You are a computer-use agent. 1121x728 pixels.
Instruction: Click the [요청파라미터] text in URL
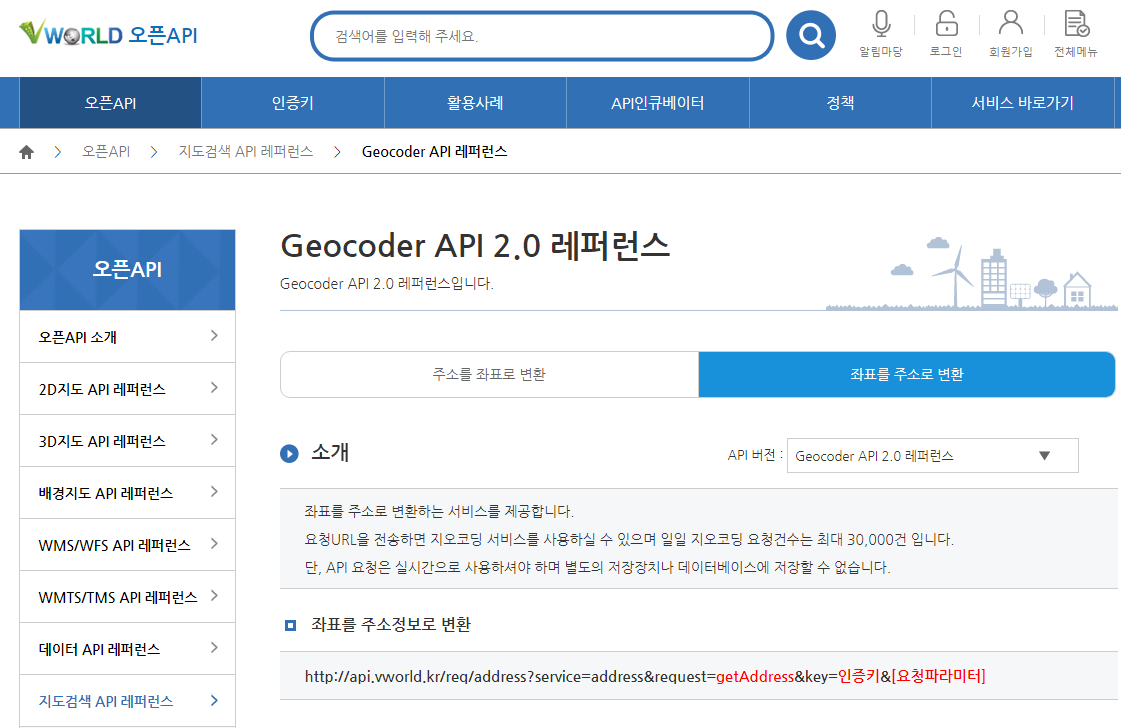939,676
